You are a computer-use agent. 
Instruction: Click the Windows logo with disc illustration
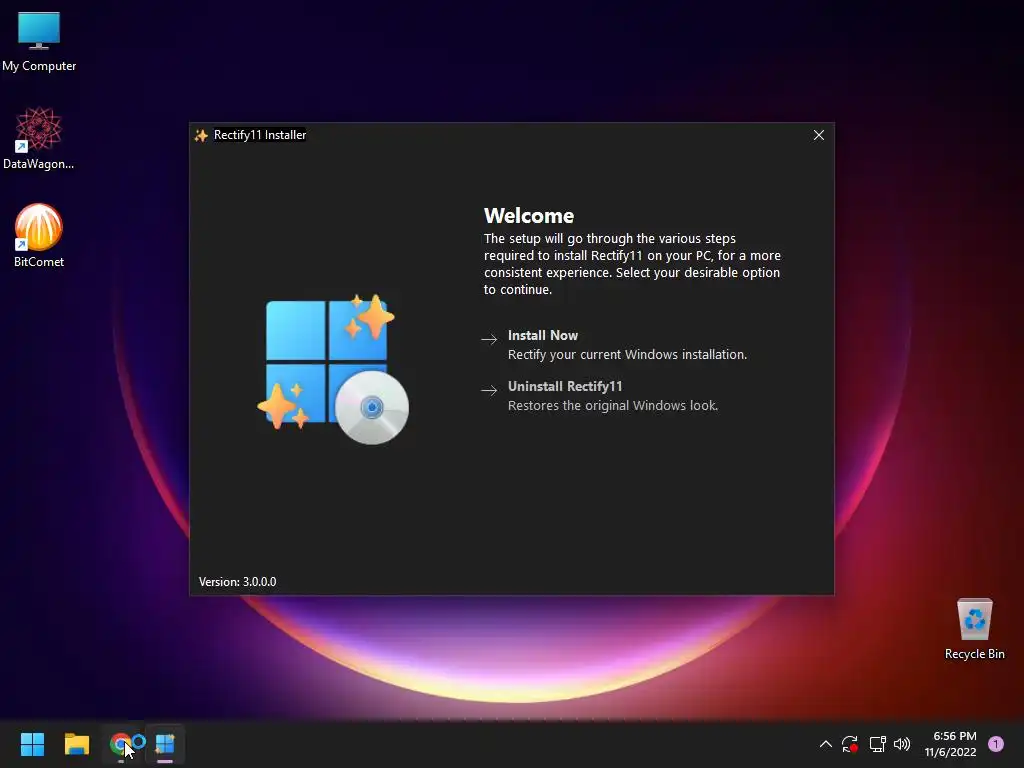pos(333,370)
